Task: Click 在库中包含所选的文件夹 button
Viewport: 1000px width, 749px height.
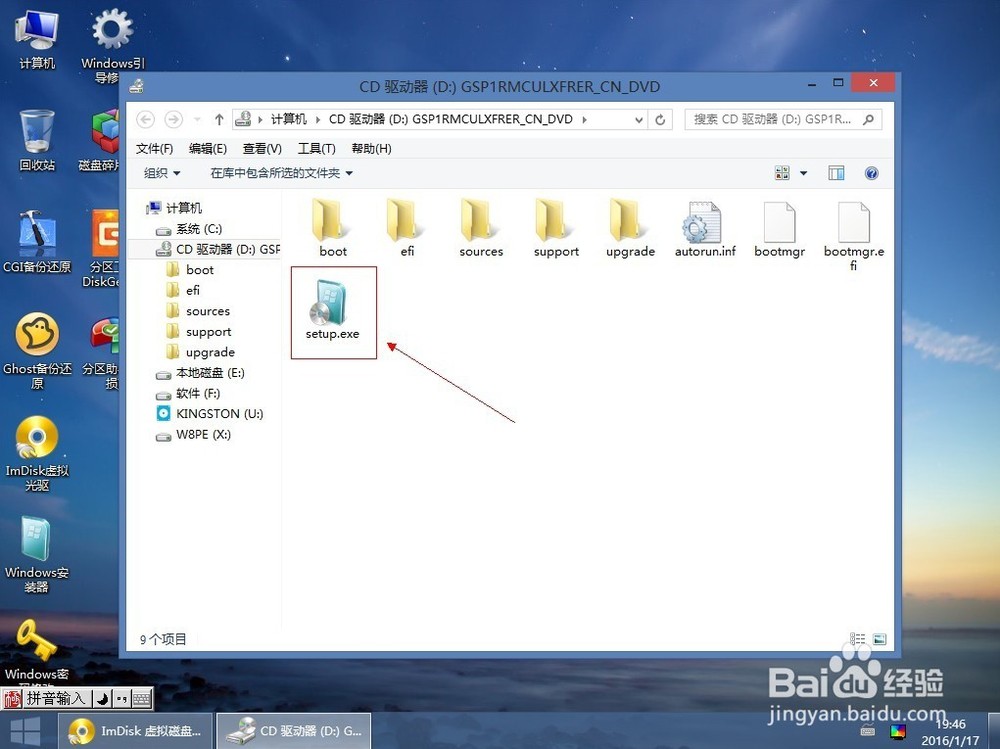Action: tap(281, 173)
